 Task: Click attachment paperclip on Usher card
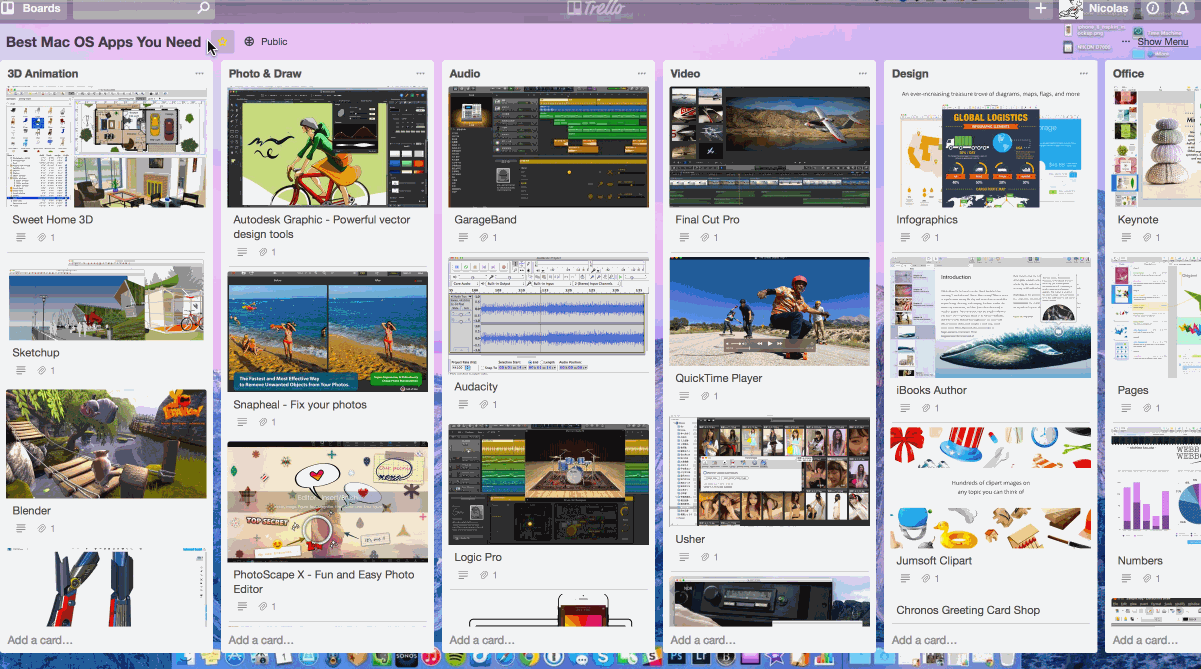[x=705, y=557]
